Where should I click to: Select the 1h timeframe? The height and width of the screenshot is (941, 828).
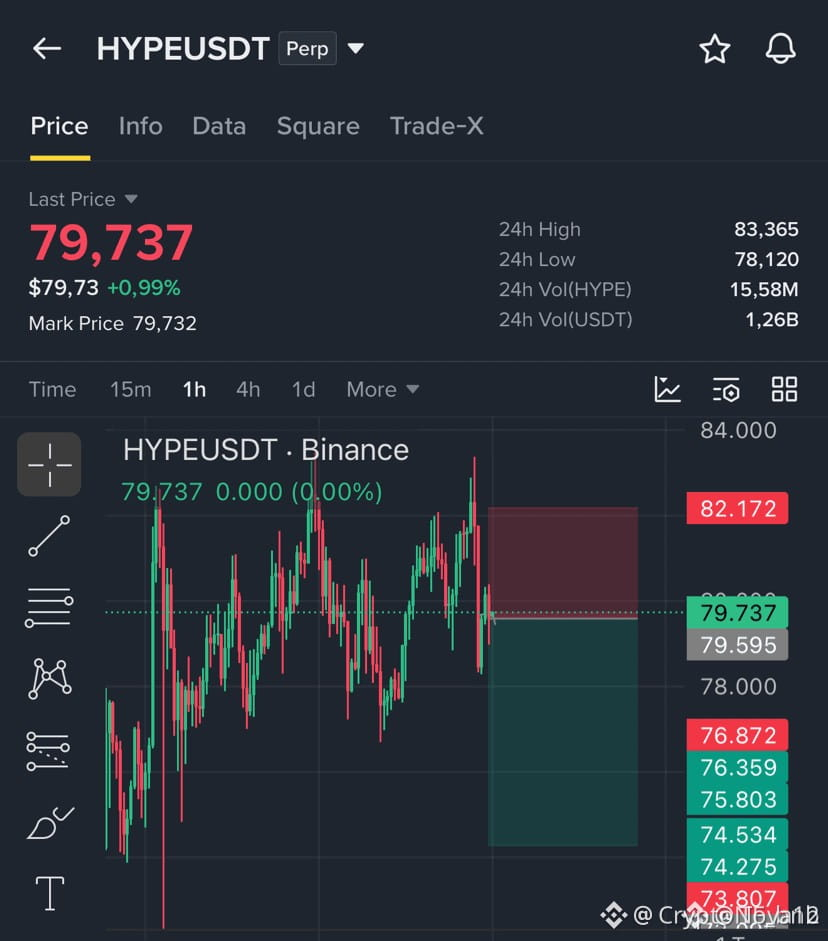[x=194, y=389]
